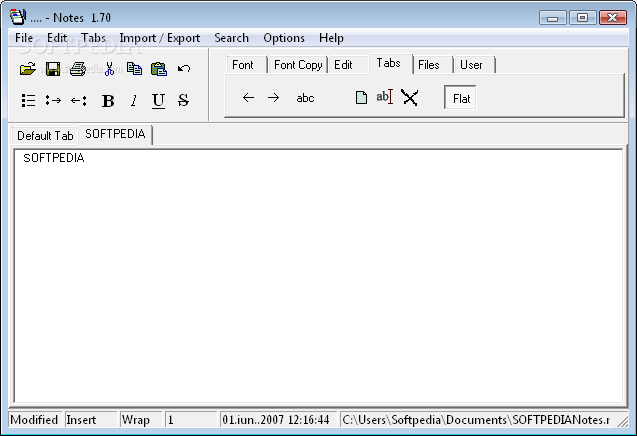Switch to the Edit toolbar tab

click(x=347, y=65)
